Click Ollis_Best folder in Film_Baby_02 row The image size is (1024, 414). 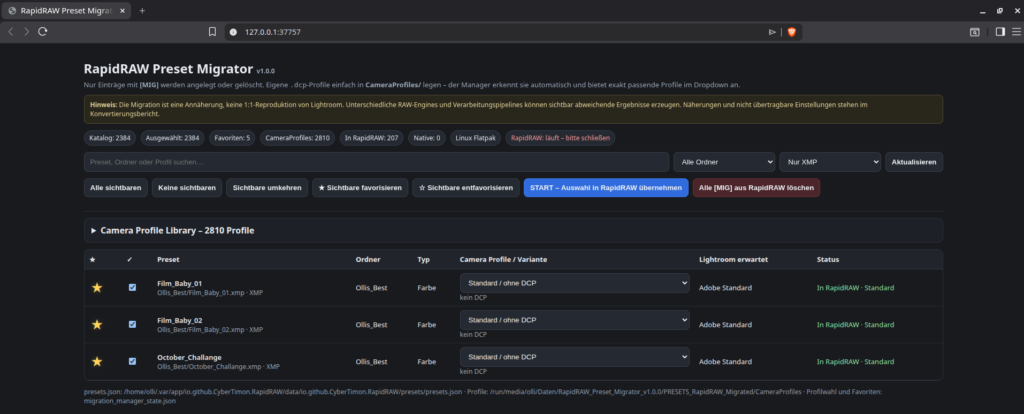pos(372,325)
